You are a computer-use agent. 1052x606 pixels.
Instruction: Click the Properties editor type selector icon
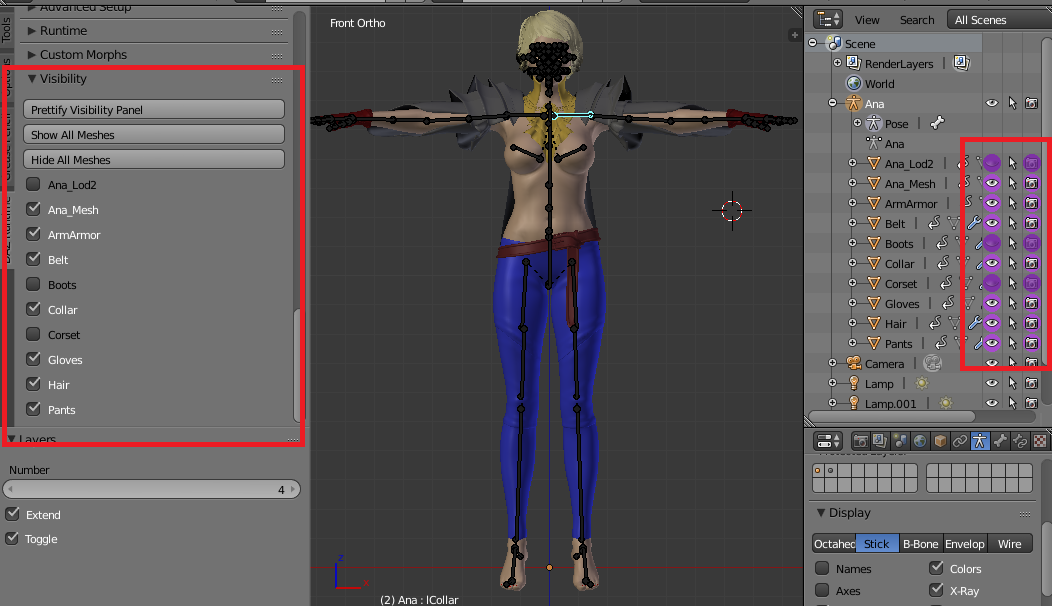pyautogui.click(x=829, y=441)
